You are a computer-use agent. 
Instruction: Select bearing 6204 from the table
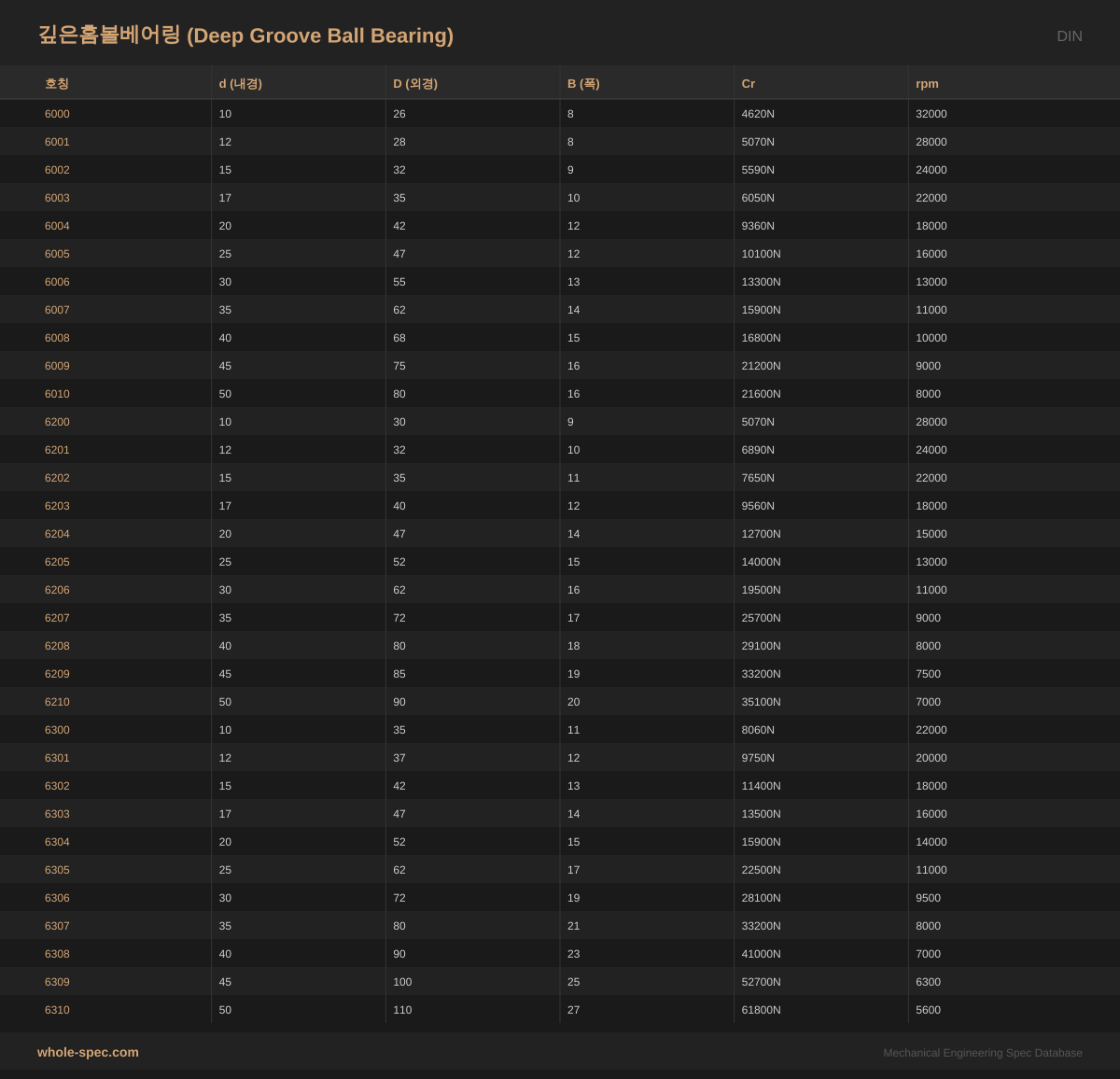(57, 533)
